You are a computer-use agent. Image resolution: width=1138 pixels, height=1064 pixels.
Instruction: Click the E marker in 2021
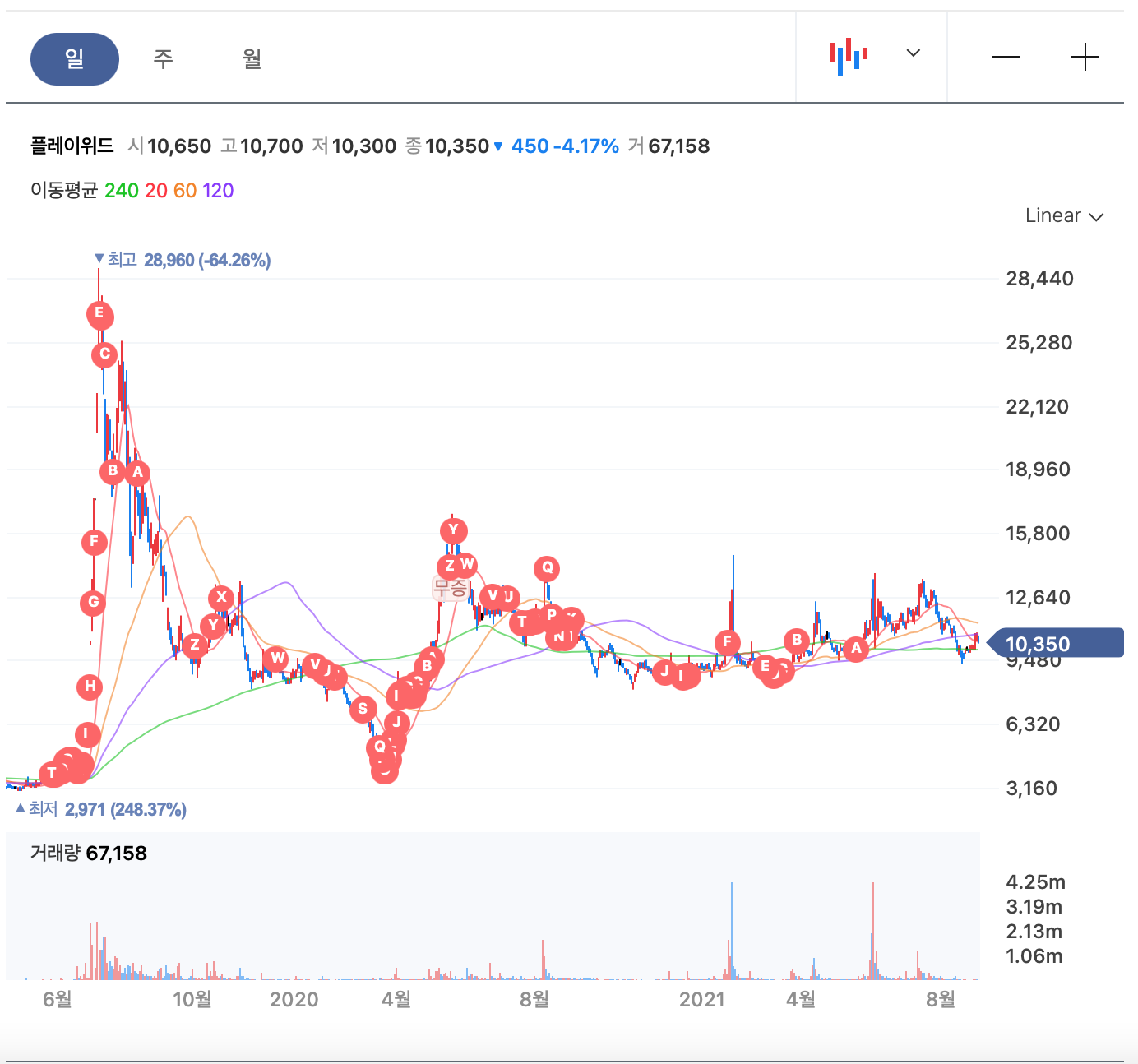(x=766, y=666)
